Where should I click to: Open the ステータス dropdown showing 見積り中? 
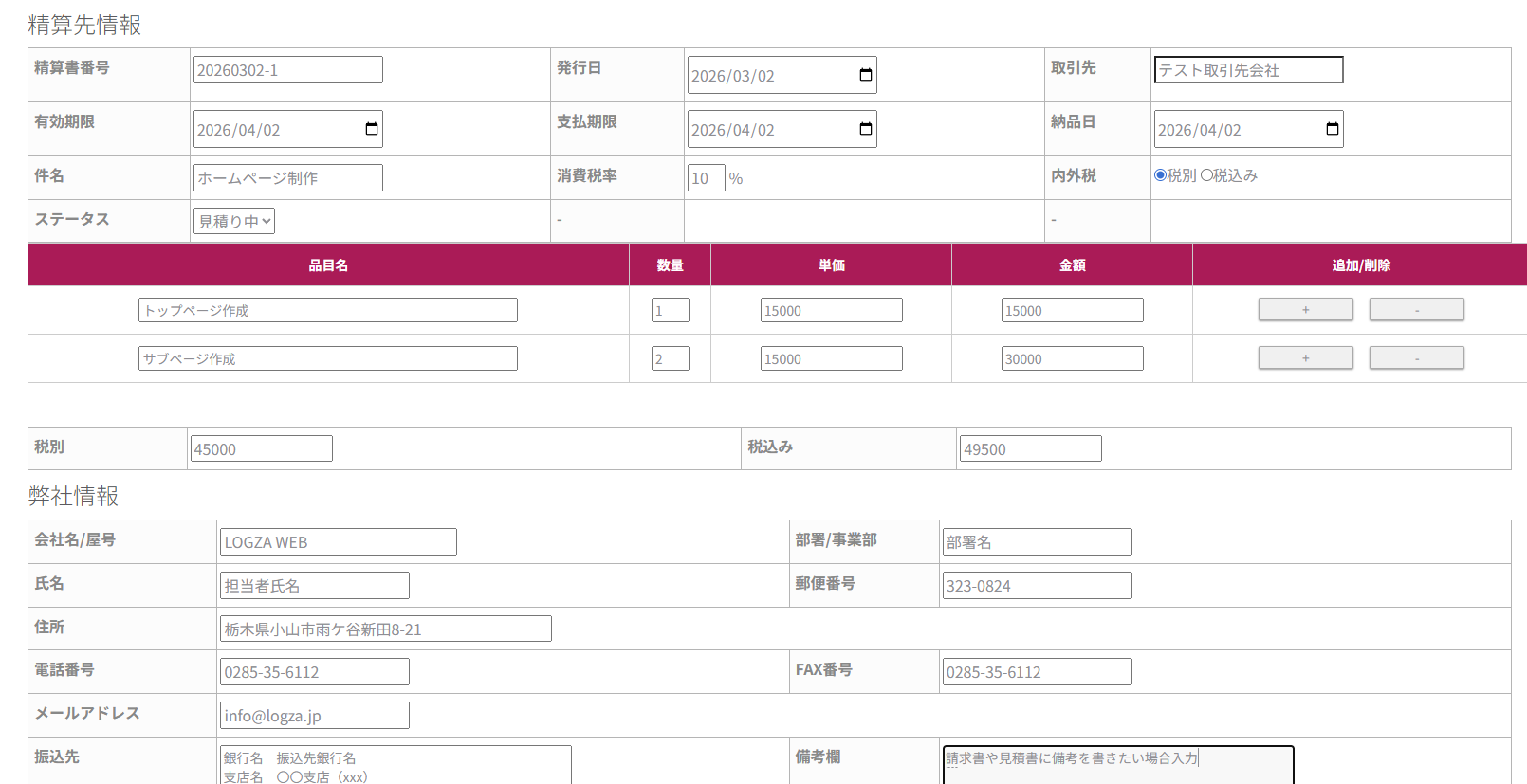234,222
